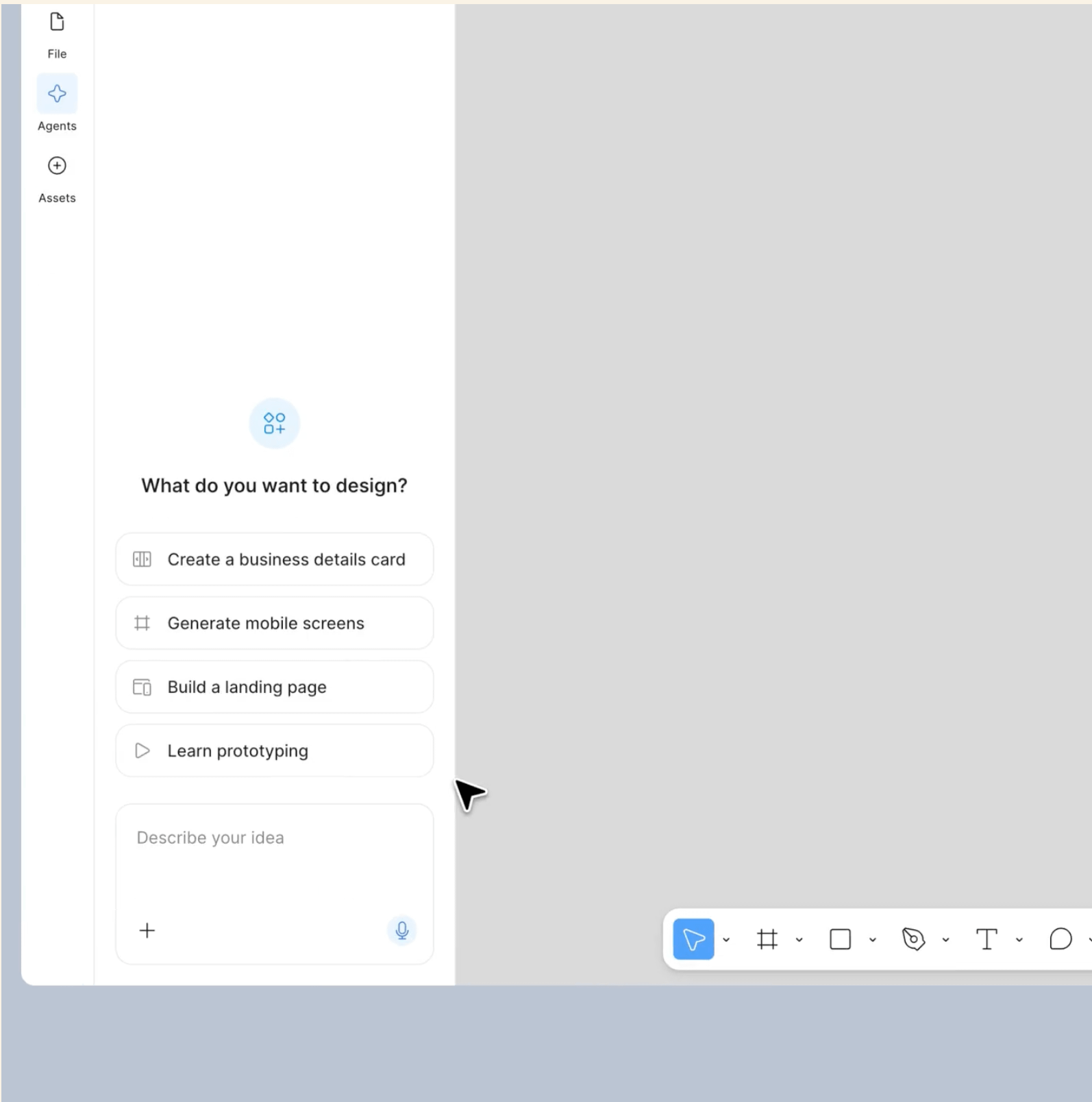Viewport: 1092px width, 1102px height.
Task: Select the Text tool
Action: pos(986,939)
